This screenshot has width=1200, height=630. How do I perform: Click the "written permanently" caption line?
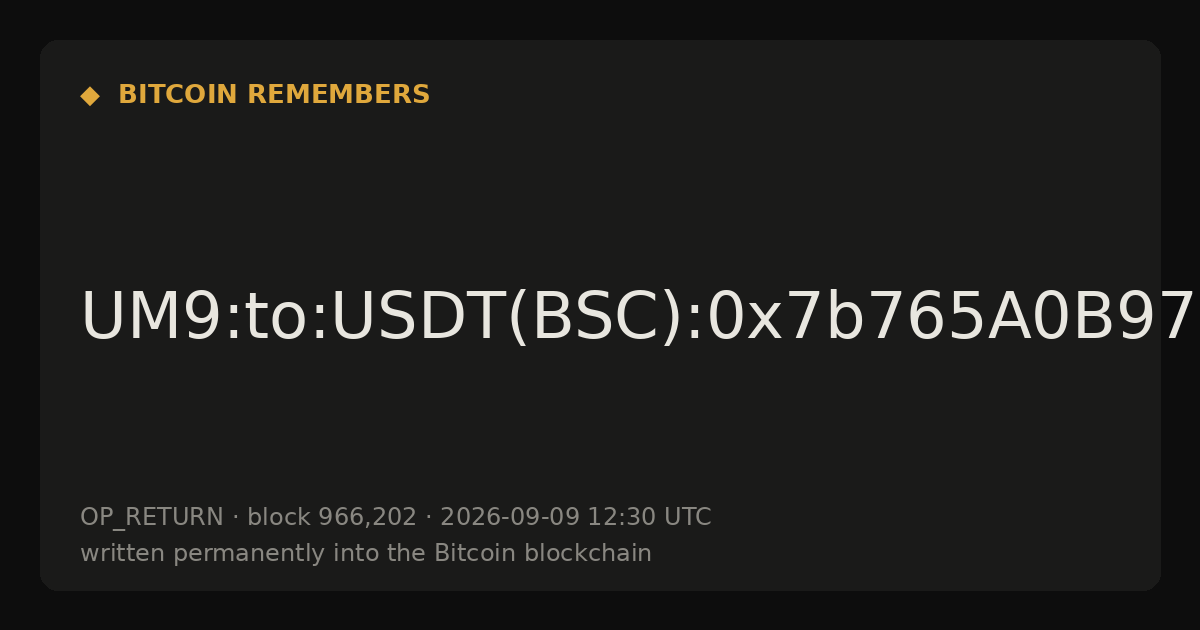366,554
